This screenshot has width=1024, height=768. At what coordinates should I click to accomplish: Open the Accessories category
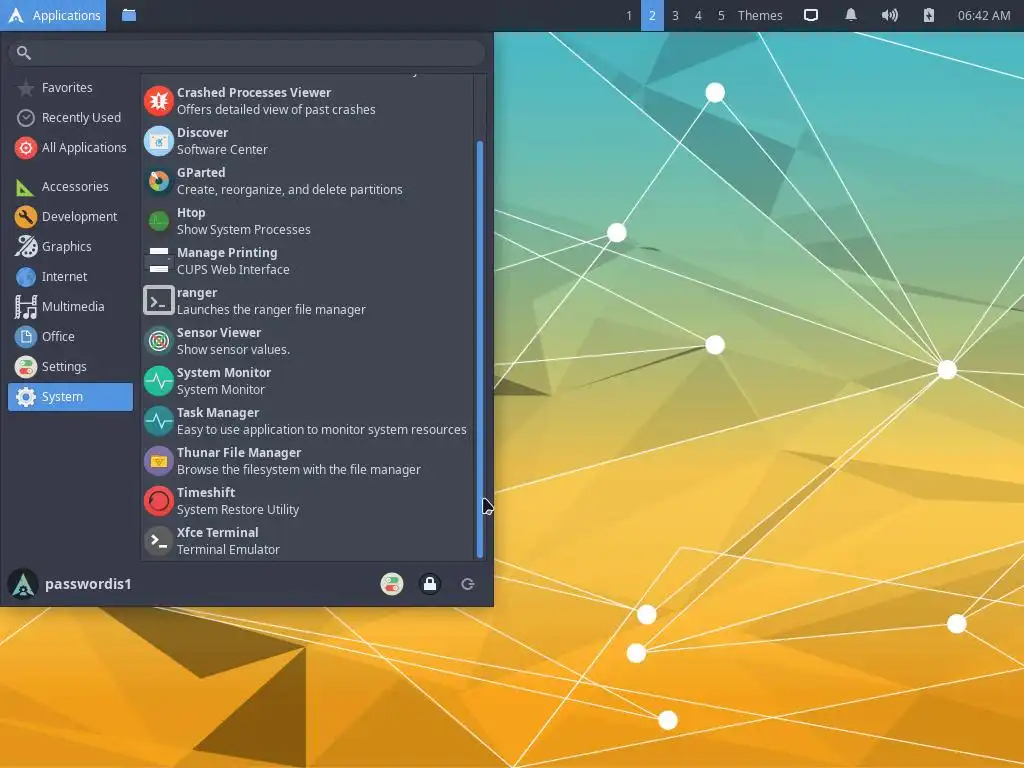pos(71,187)
